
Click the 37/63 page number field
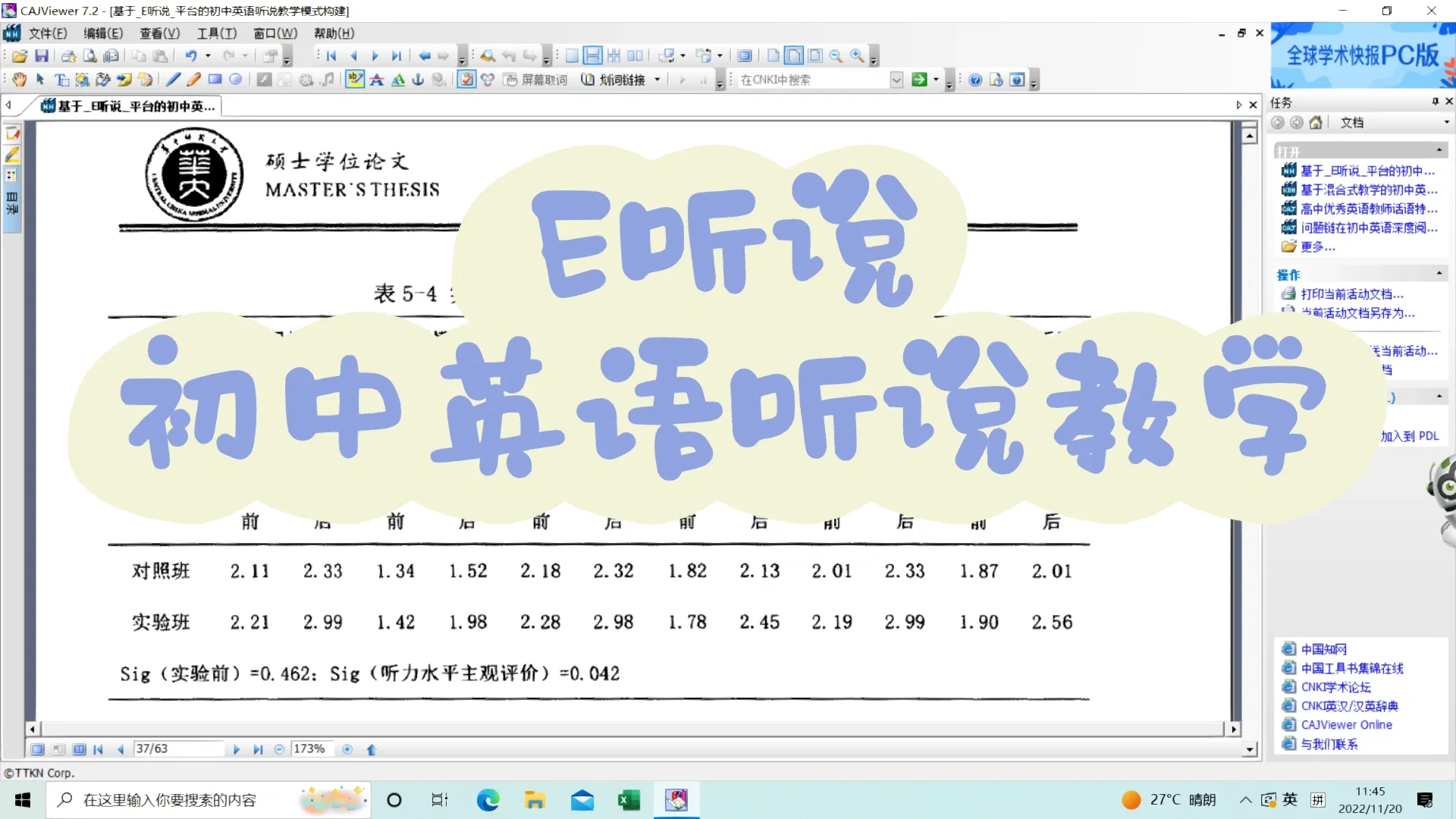click(x=178, y=749)
